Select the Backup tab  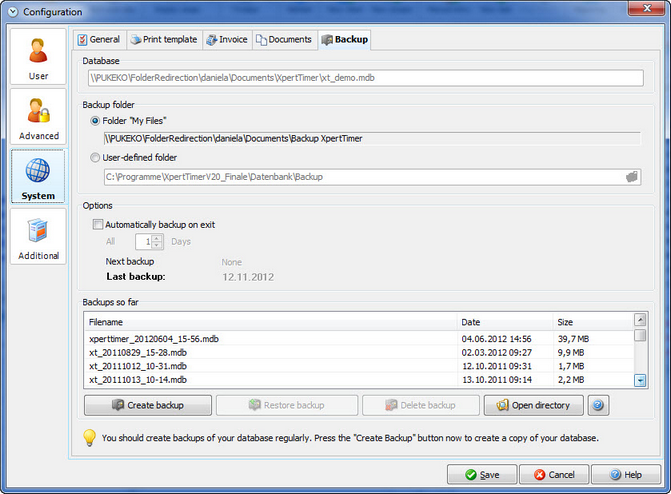344,40
